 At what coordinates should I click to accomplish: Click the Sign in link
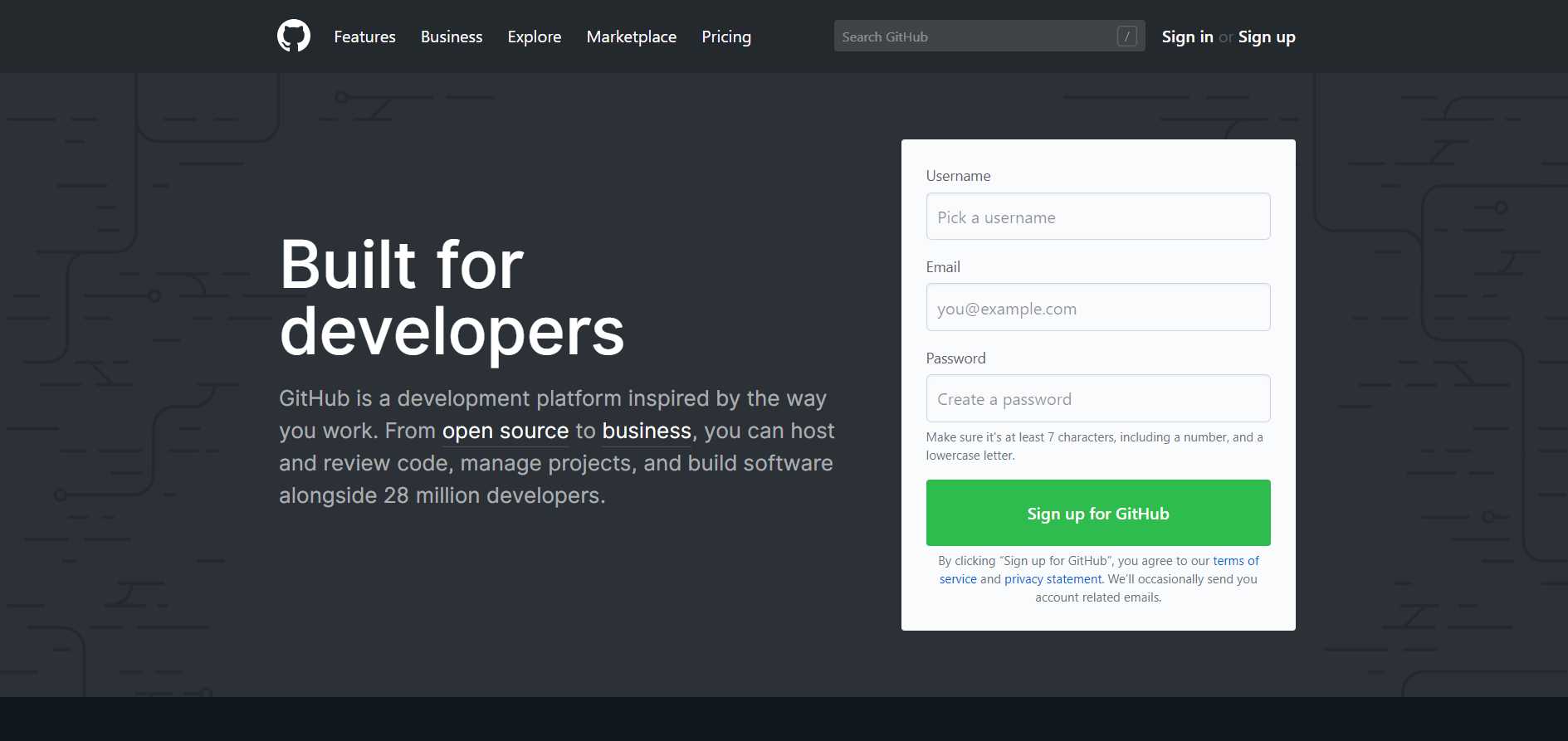1187,37
